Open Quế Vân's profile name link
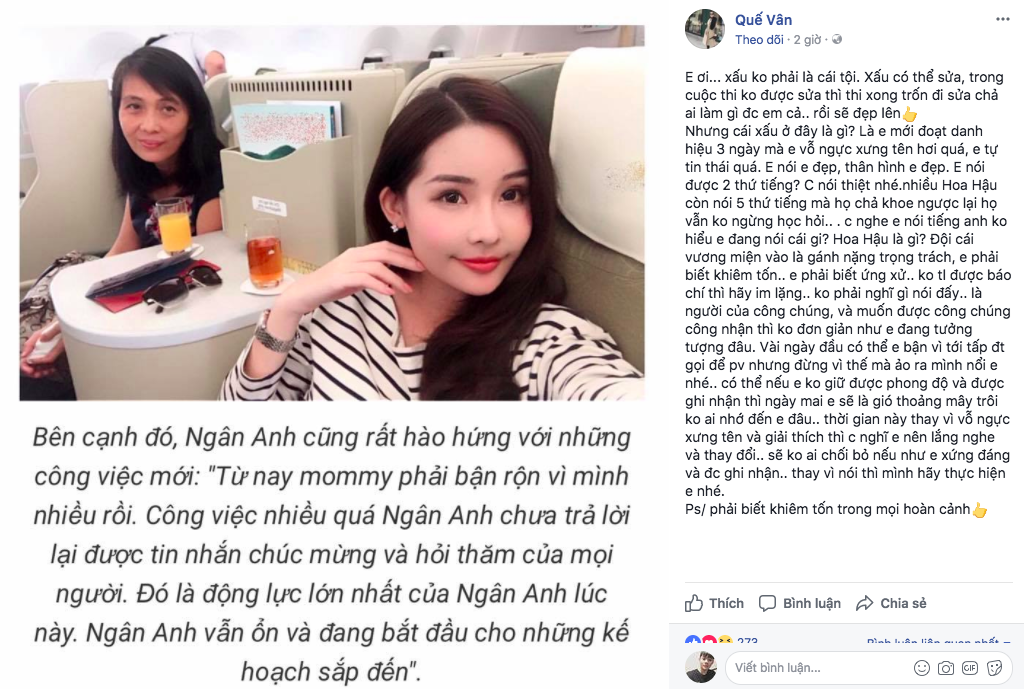The width and height of the screenshot is (1024, 689). point(763,20)
